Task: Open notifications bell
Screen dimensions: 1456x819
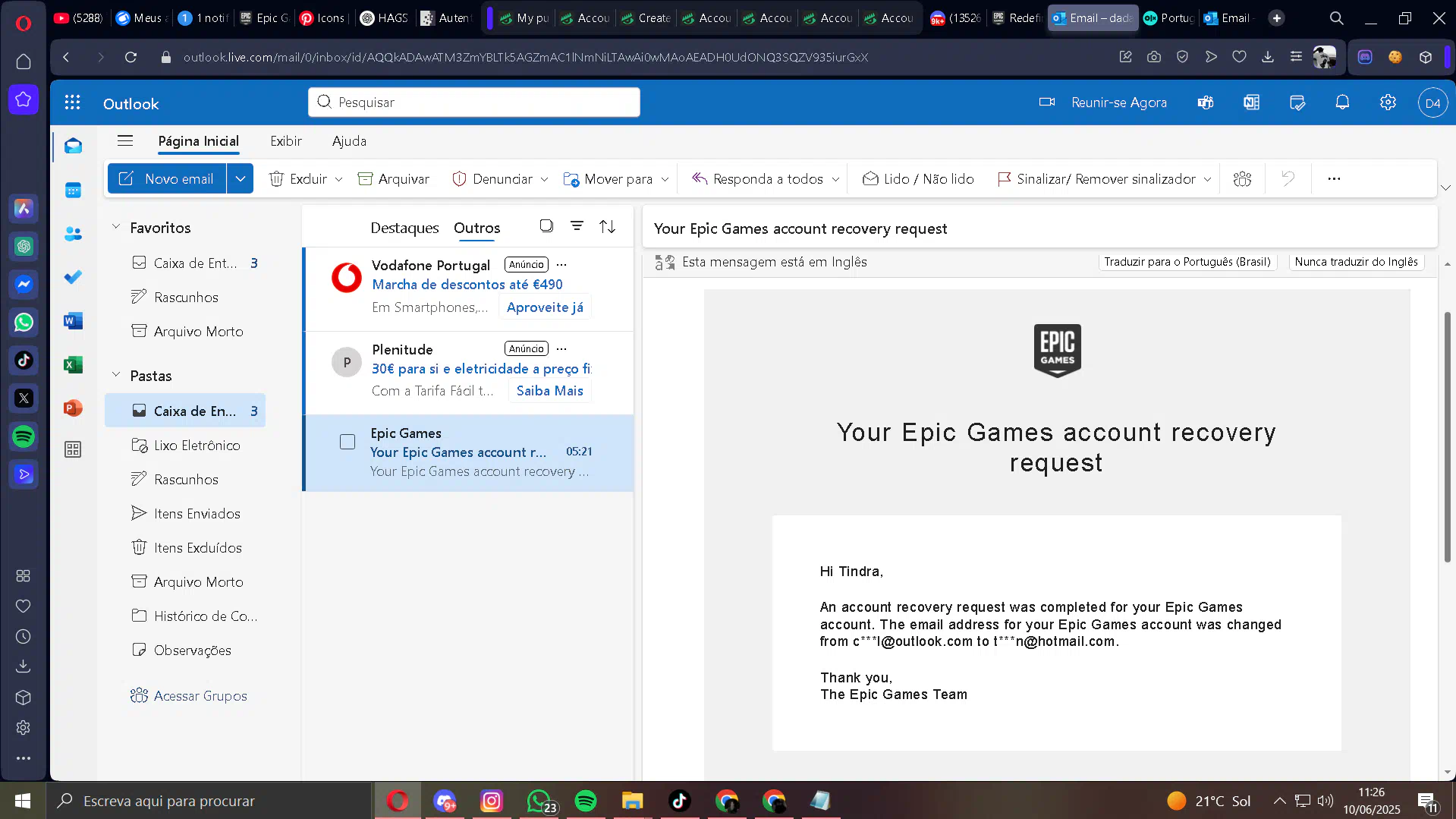Action: point(1342,102)
